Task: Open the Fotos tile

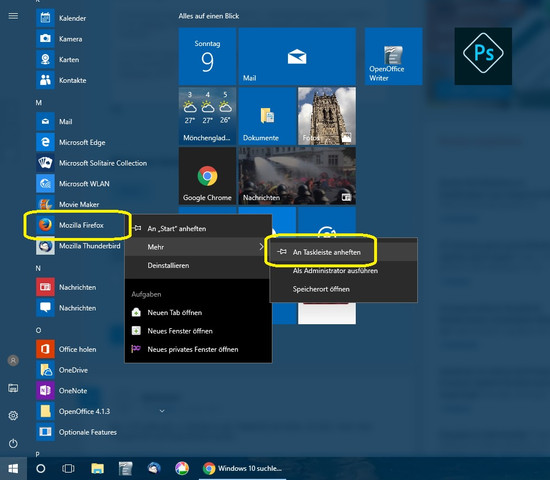Action: pyautogui.click(x=327, y=116)
